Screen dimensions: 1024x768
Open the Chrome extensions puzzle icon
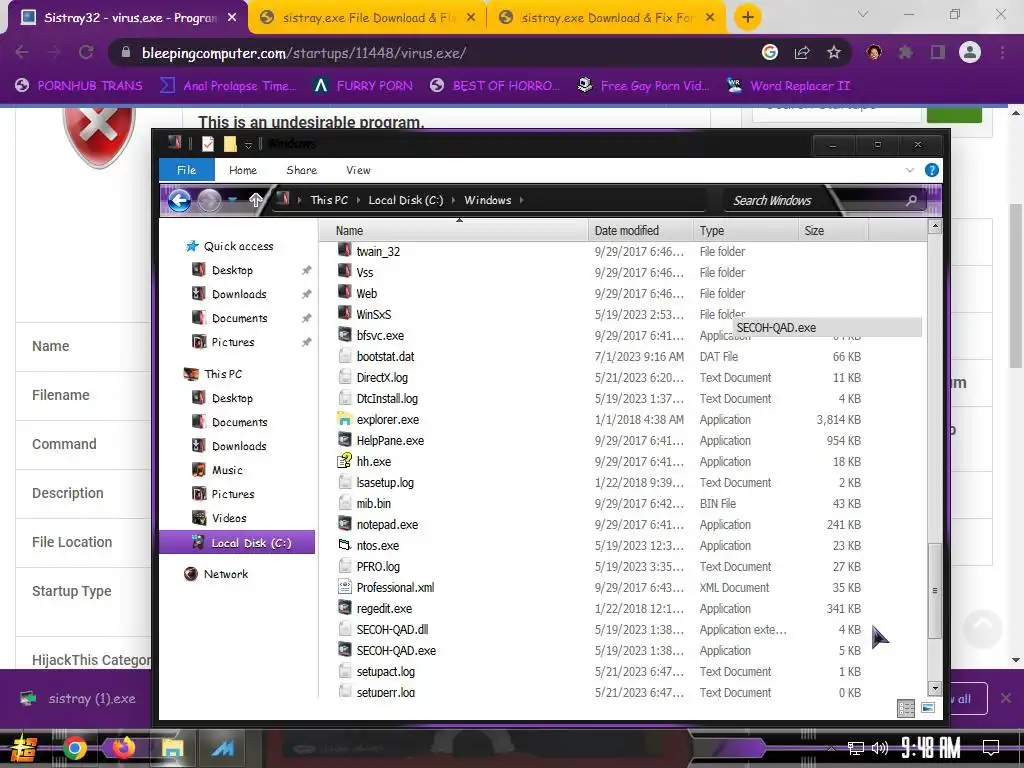905,53
